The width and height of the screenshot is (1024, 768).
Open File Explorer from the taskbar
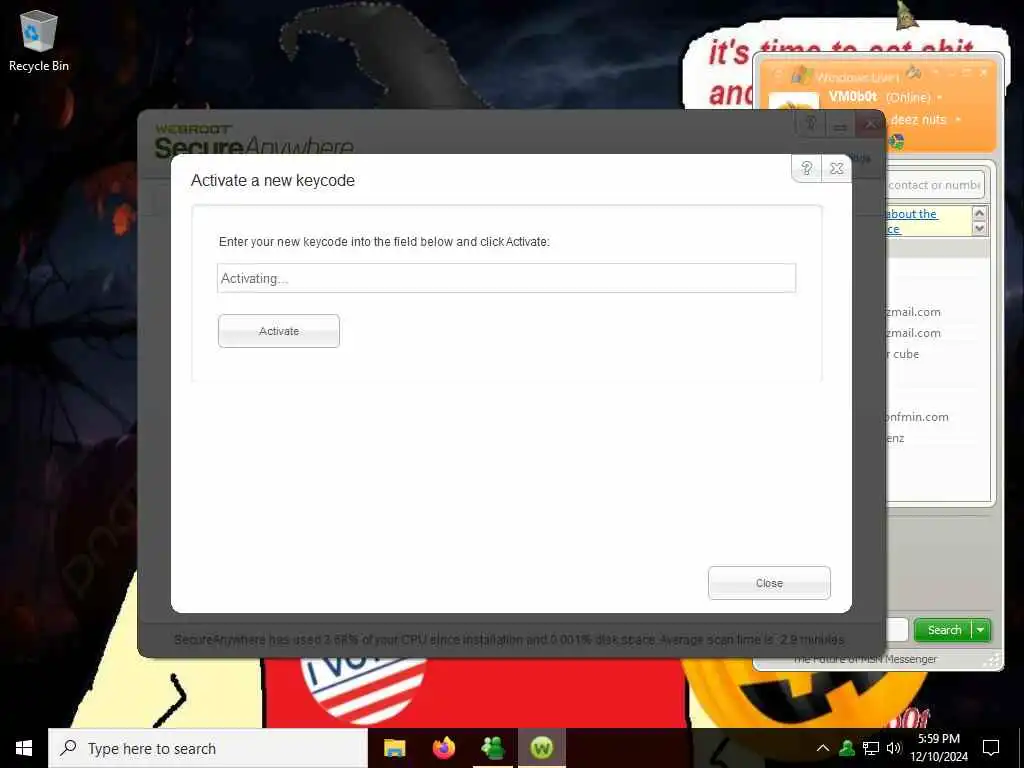(x=394, y=748)
